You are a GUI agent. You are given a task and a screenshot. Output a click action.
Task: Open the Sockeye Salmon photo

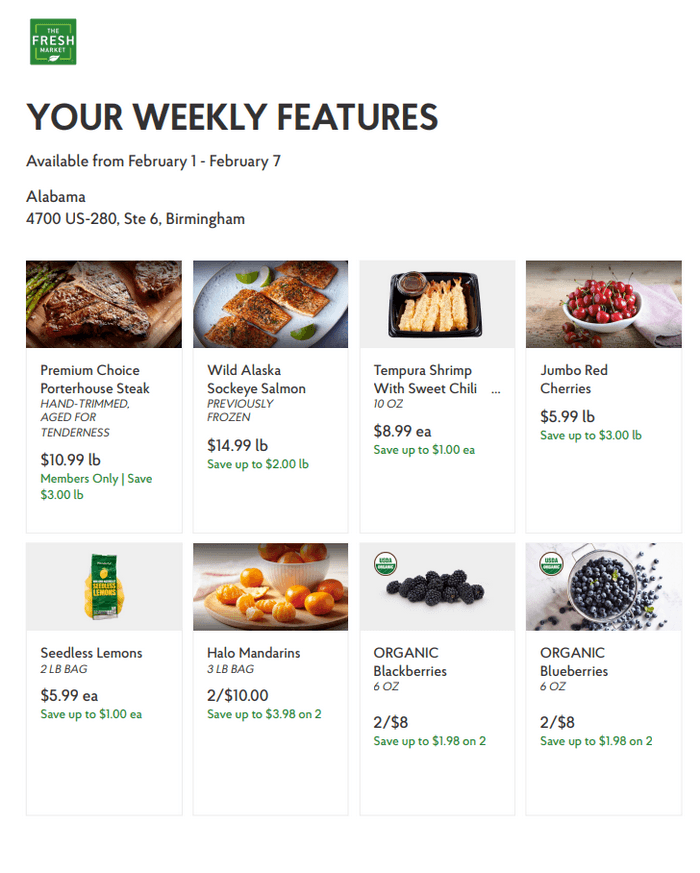[271, 304]
